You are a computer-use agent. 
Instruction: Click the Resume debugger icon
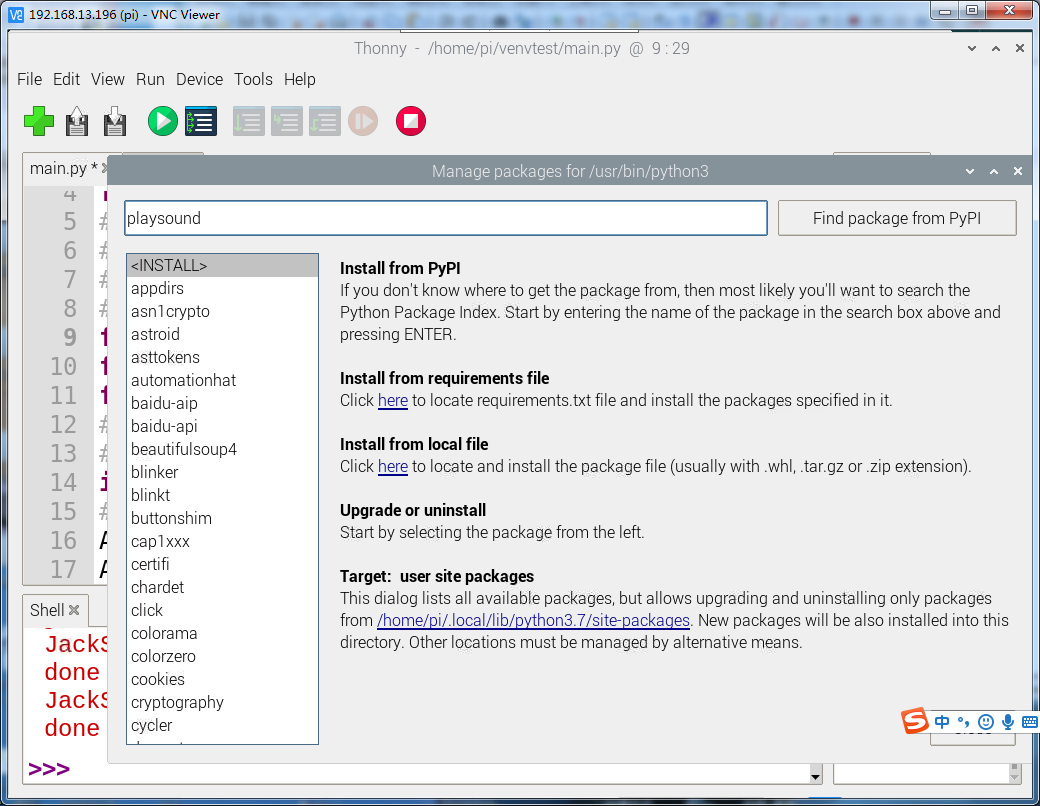pos(363,121)
